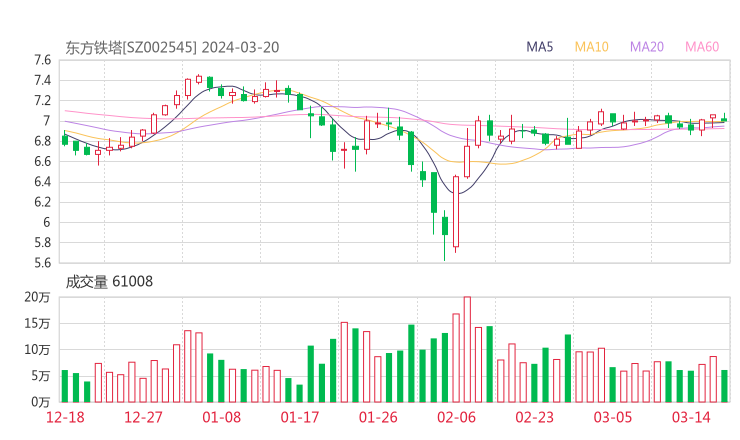Click the first green volume bar at 12-18
This screenshot has width=740, height=440.
point(65,386)
